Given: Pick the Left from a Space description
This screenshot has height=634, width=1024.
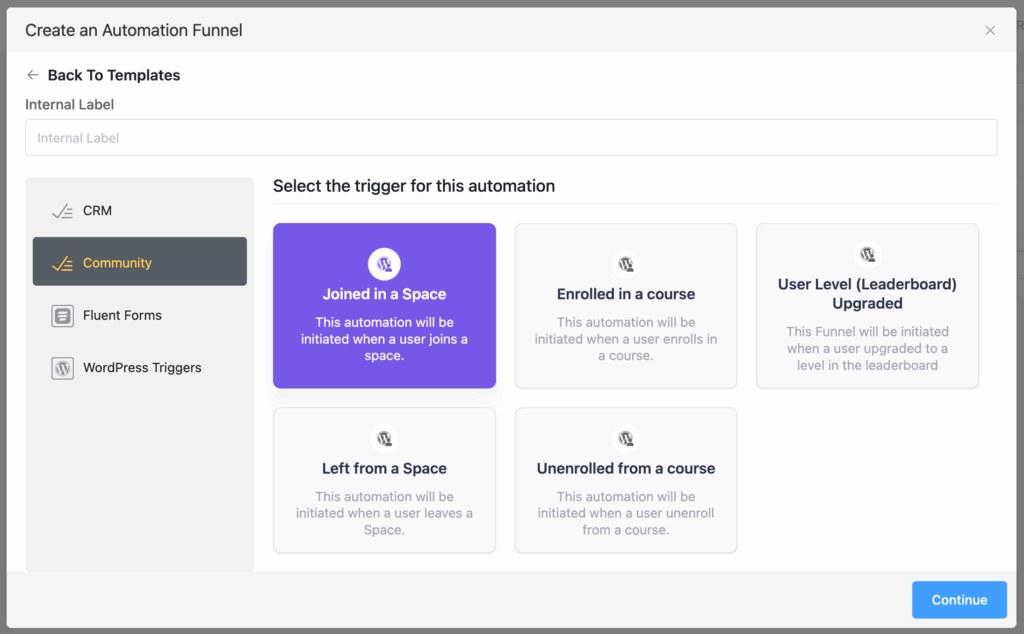Looking at the screenshot, I should 384,513.
